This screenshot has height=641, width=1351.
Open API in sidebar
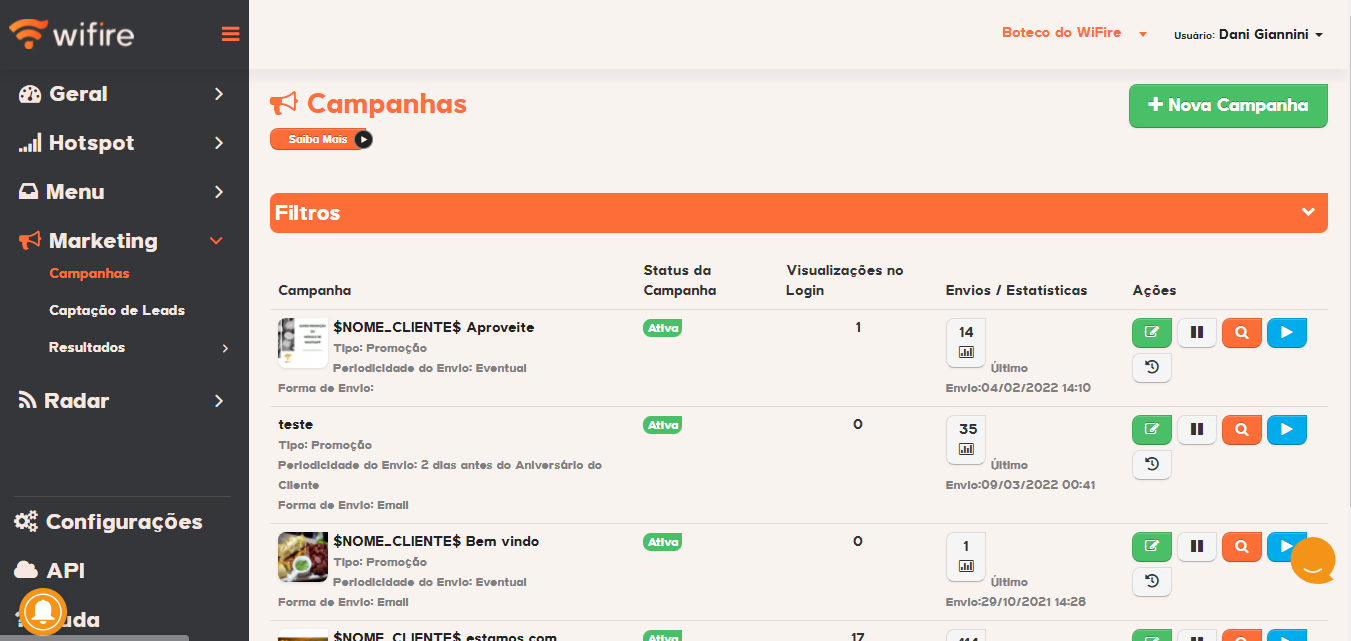point(50,571)
